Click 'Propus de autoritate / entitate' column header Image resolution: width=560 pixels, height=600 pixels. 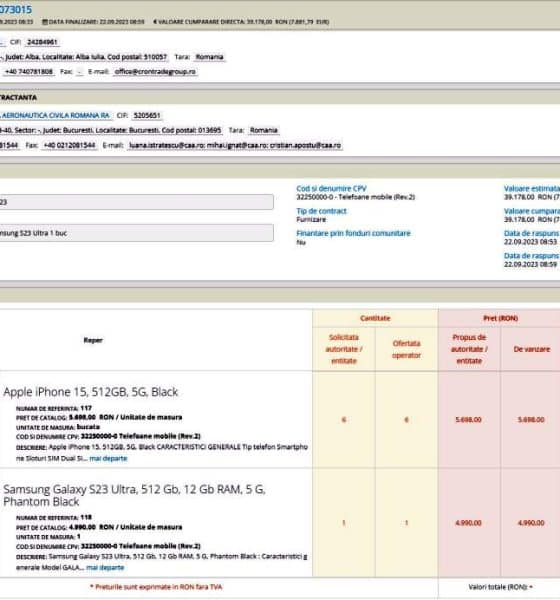coord(469,349)
